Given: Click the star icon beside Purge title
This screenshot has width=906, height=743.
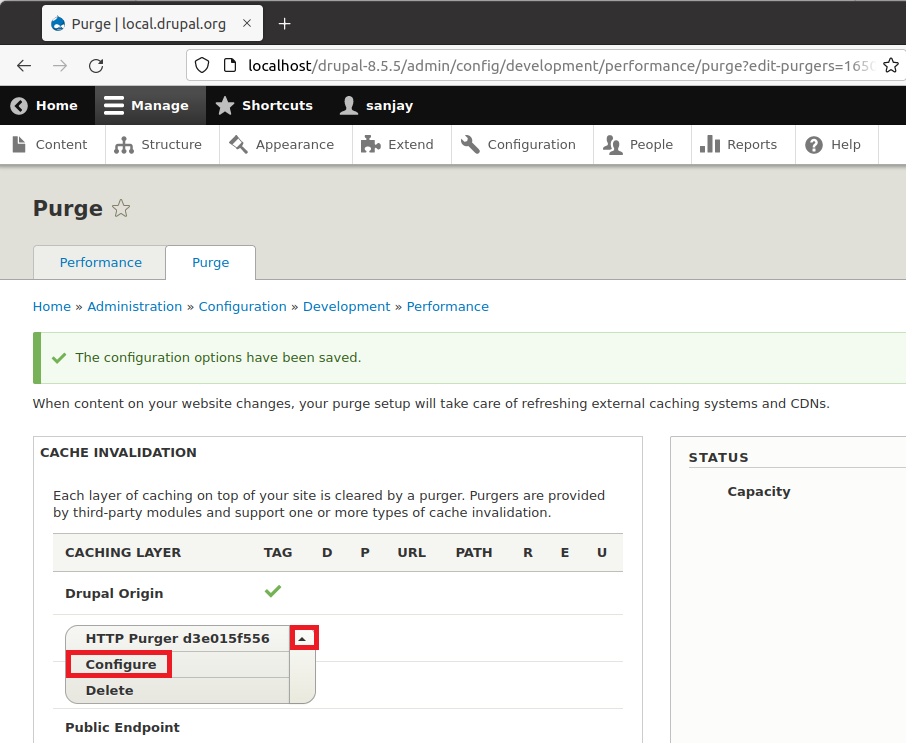Looking at the screenshot, I should tap(121, 209).
